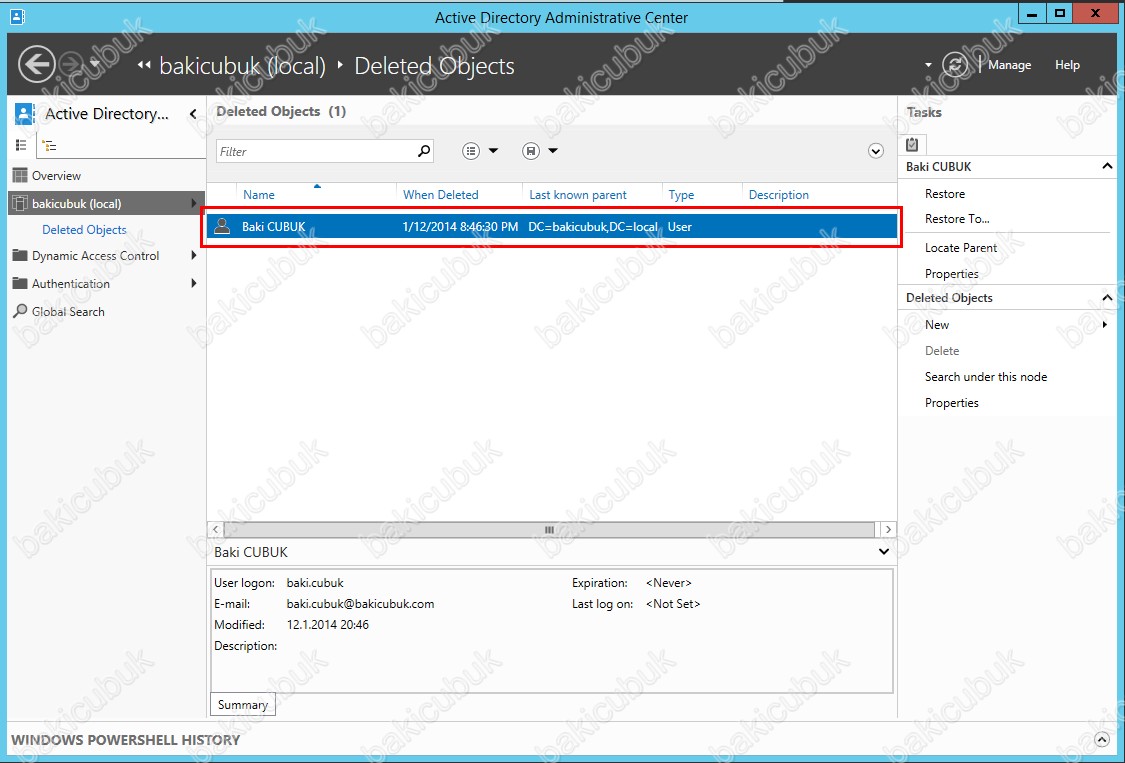The image size is (1125, 763).
Task: Click the baki.cubuk@bakicubuk.com e-mail text
Action: 360,604
